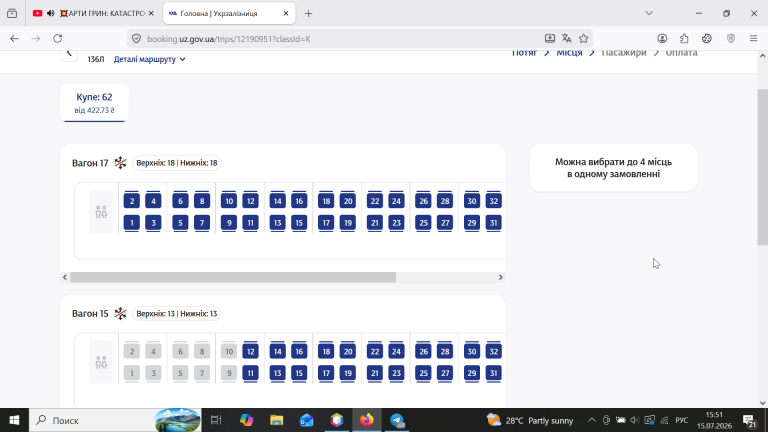Select the Купе: 62 class tab
The image size is (768, 432).
tap(95, 103)
